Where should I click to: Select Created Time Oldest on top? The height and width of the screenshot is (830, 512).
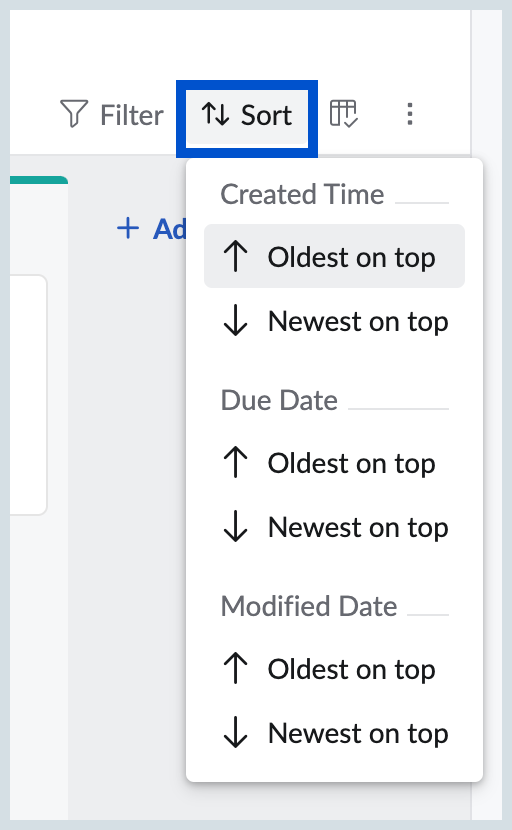tap(334, 256)
